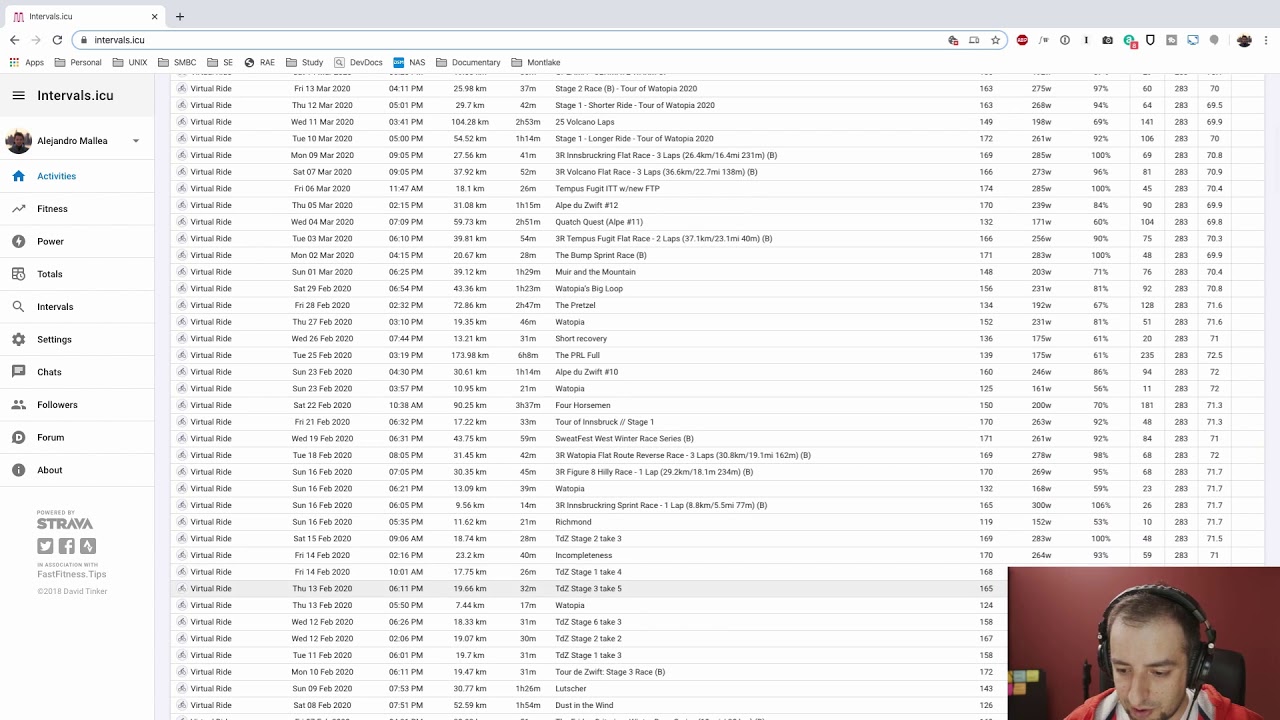Open the Four Horsemen activity
Screen dimensions: 1280x720
coord(582,405)
